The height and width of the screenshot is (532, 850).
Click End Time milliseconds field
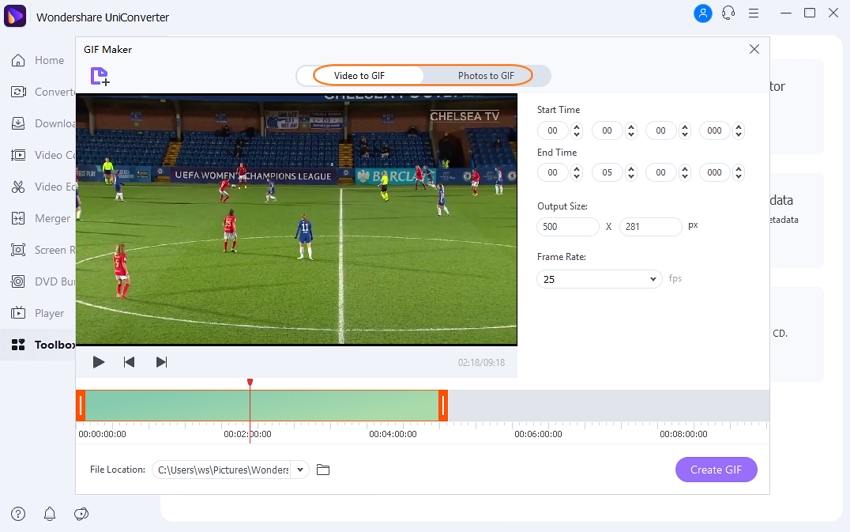pos(714,172)
